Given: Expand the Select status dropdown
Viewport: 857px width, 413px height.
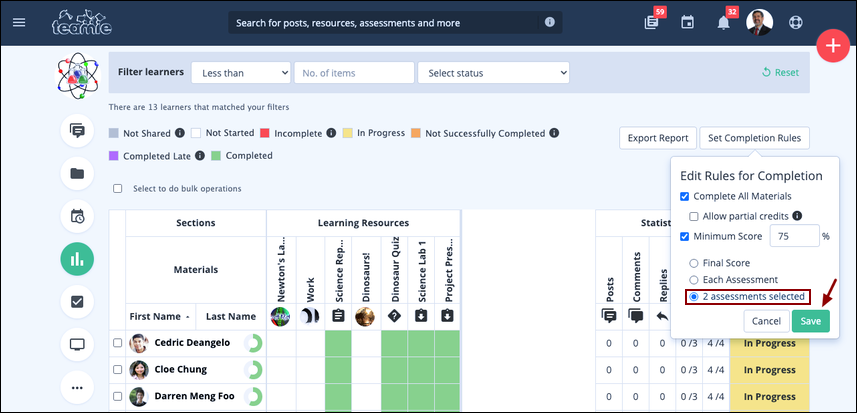Looking at the screenshot, I should [494, 73].
